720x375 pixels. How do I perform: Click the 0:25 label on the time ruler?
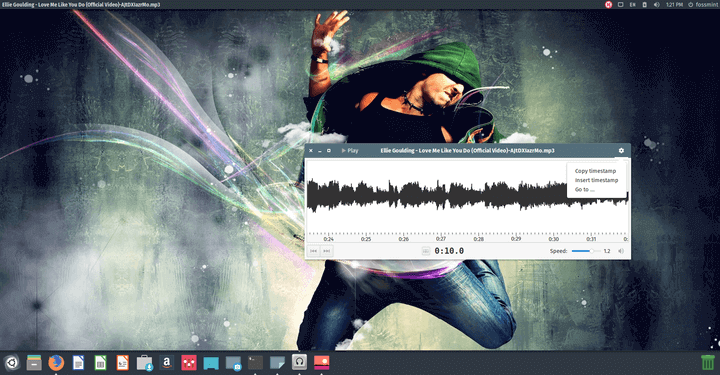366,239
